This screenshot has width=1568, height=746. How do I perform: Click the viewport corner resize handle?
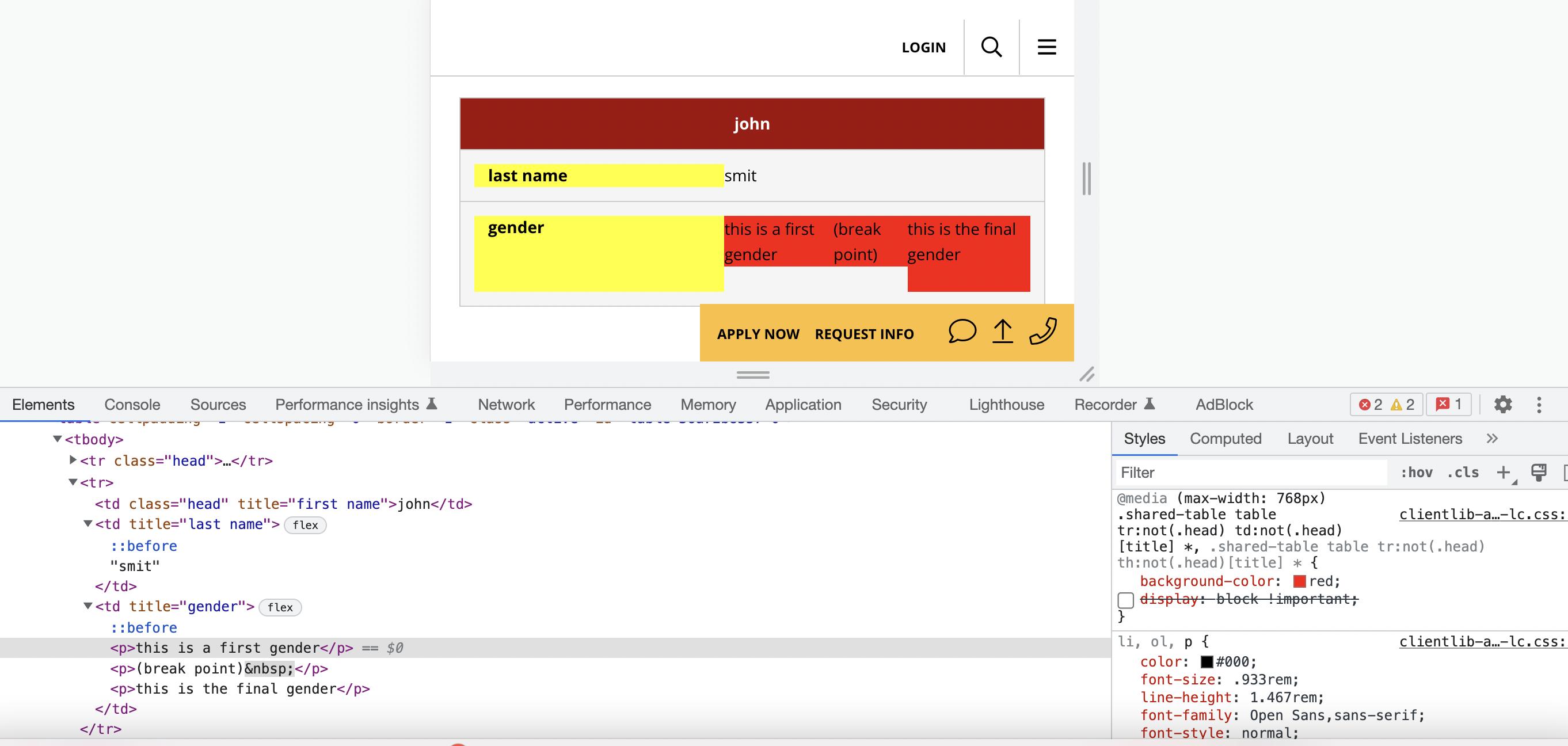tap(1087, 374)
